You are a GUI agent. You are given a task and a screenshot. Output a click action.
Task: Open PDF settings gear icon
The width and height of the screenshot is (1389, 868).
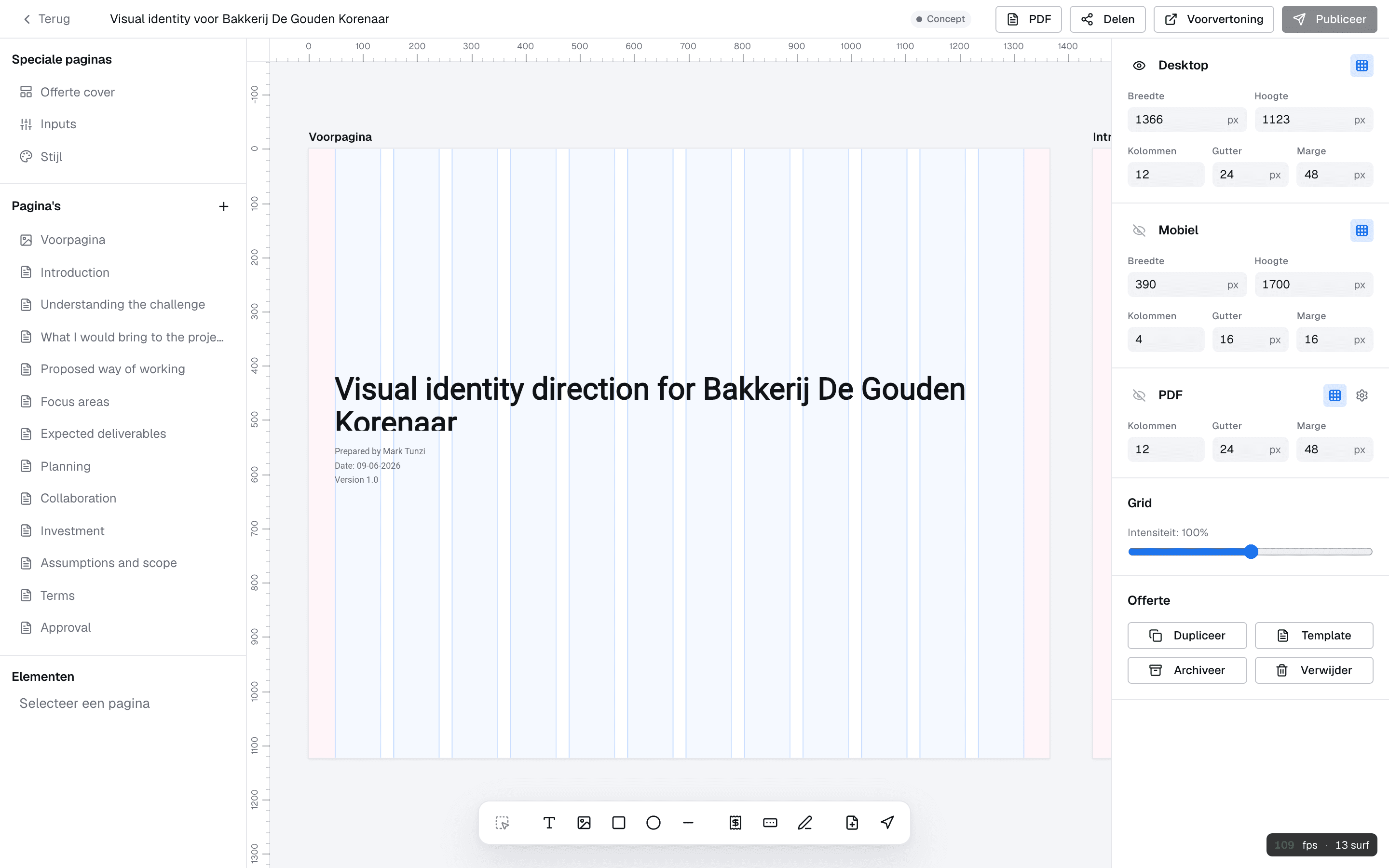click(x=1362, y=395)
